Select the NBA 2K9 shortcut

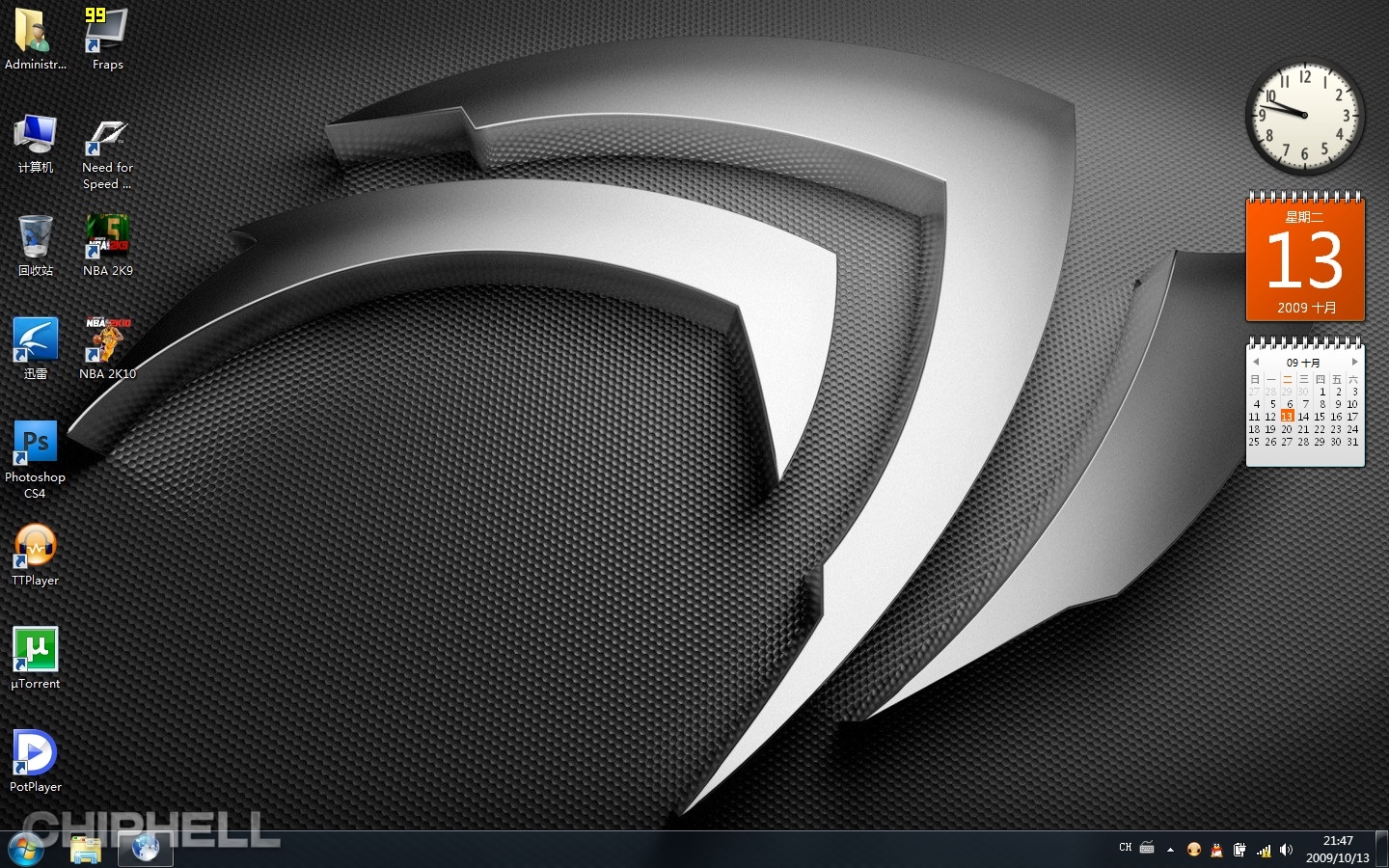[x=107, y=246]
